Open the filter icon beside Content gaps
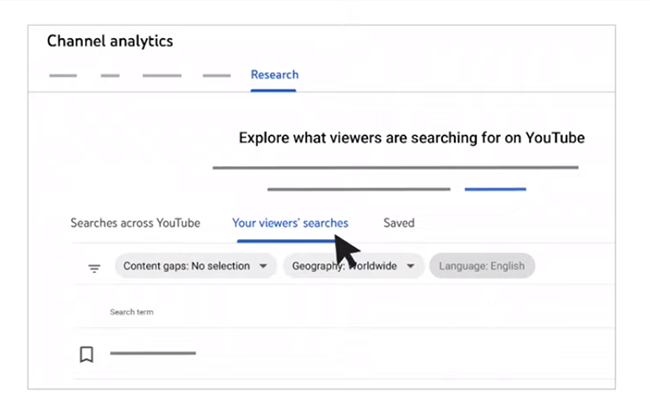This screenshot has width=650, height=407. point(94,269)
